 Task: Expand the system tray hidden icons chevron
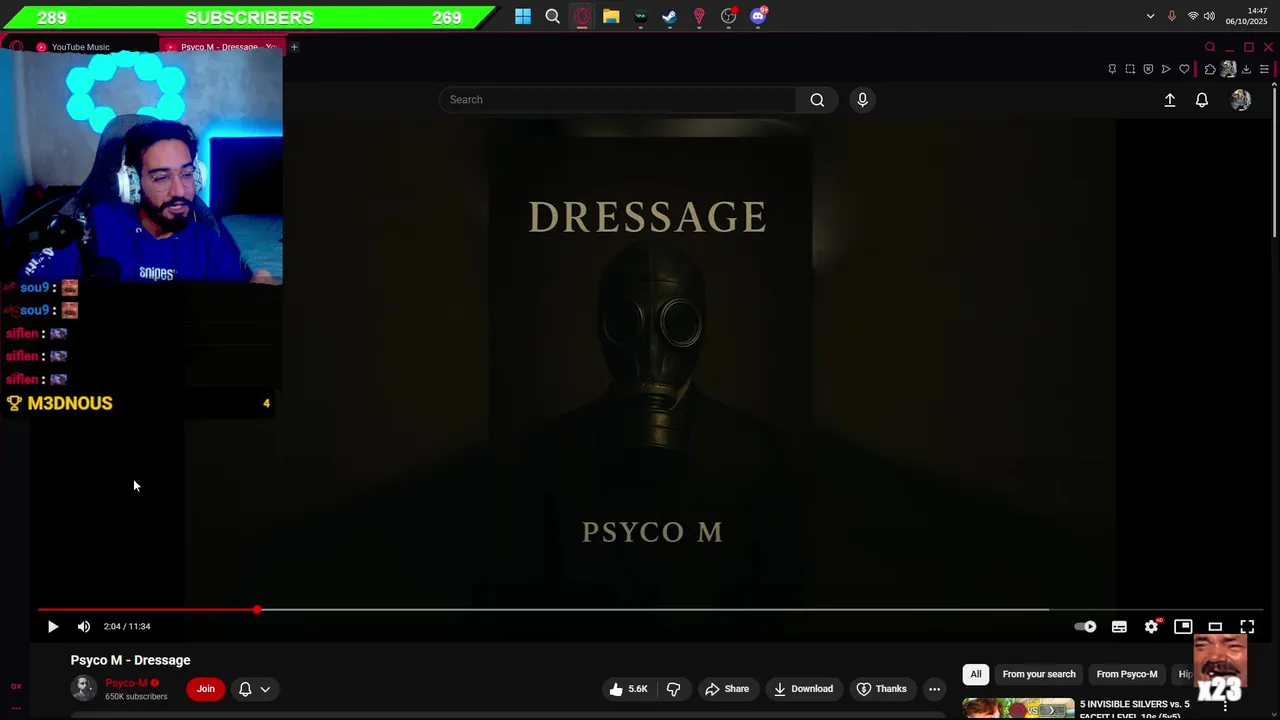pos(1150,16)
